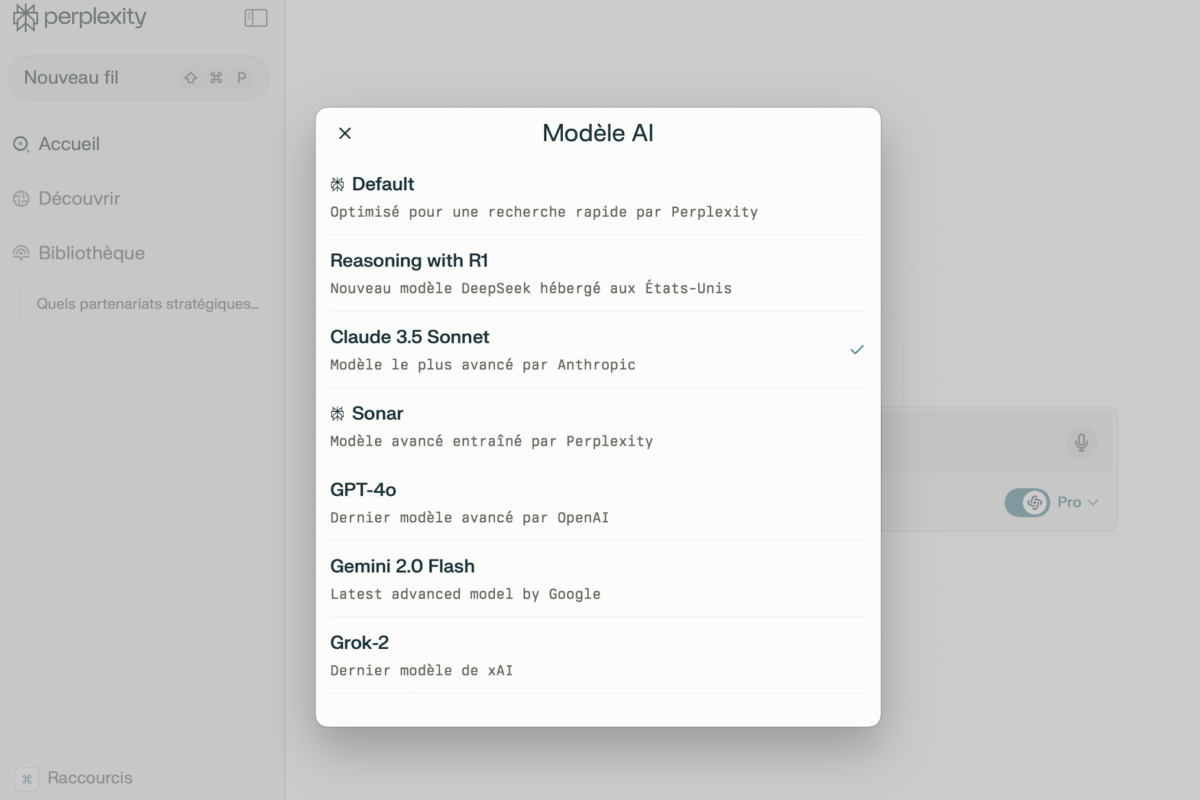This screenshot has height=800, width=1200.
Task: Click the microphone dictation icon
Action: click(1081, 441)
